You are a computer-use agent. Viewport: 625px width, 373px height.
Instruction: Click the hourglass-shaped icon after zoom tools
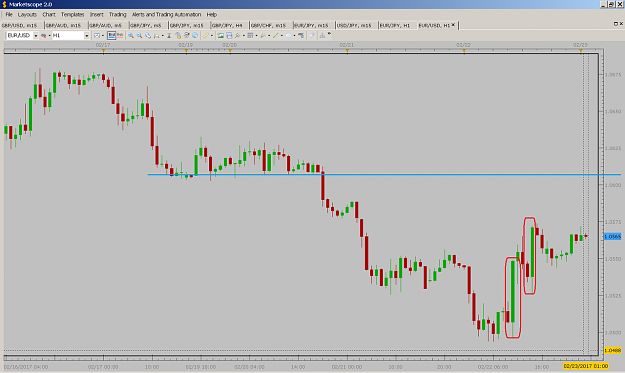[169, 35]
